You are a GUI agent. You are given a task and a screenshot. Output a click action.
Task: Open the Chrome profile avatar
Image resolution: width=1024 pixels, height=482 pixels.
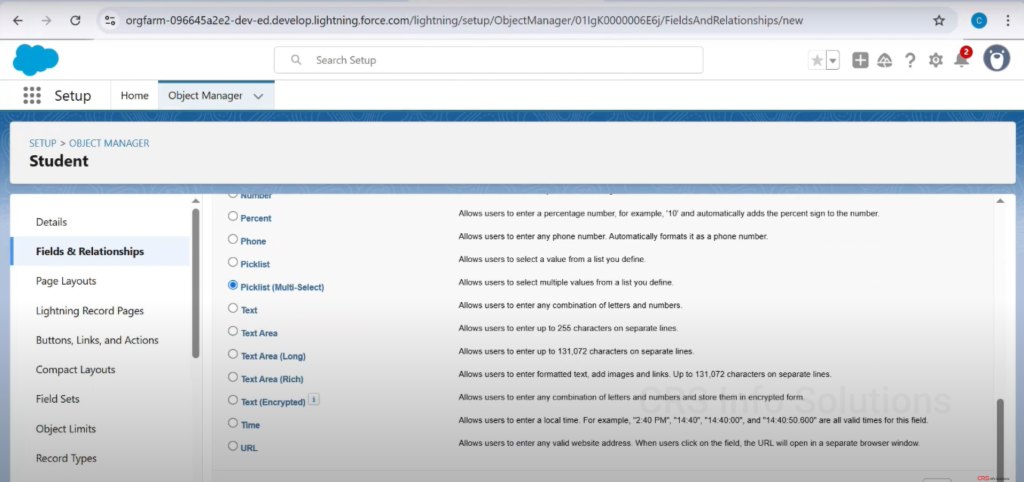[978, 20]
